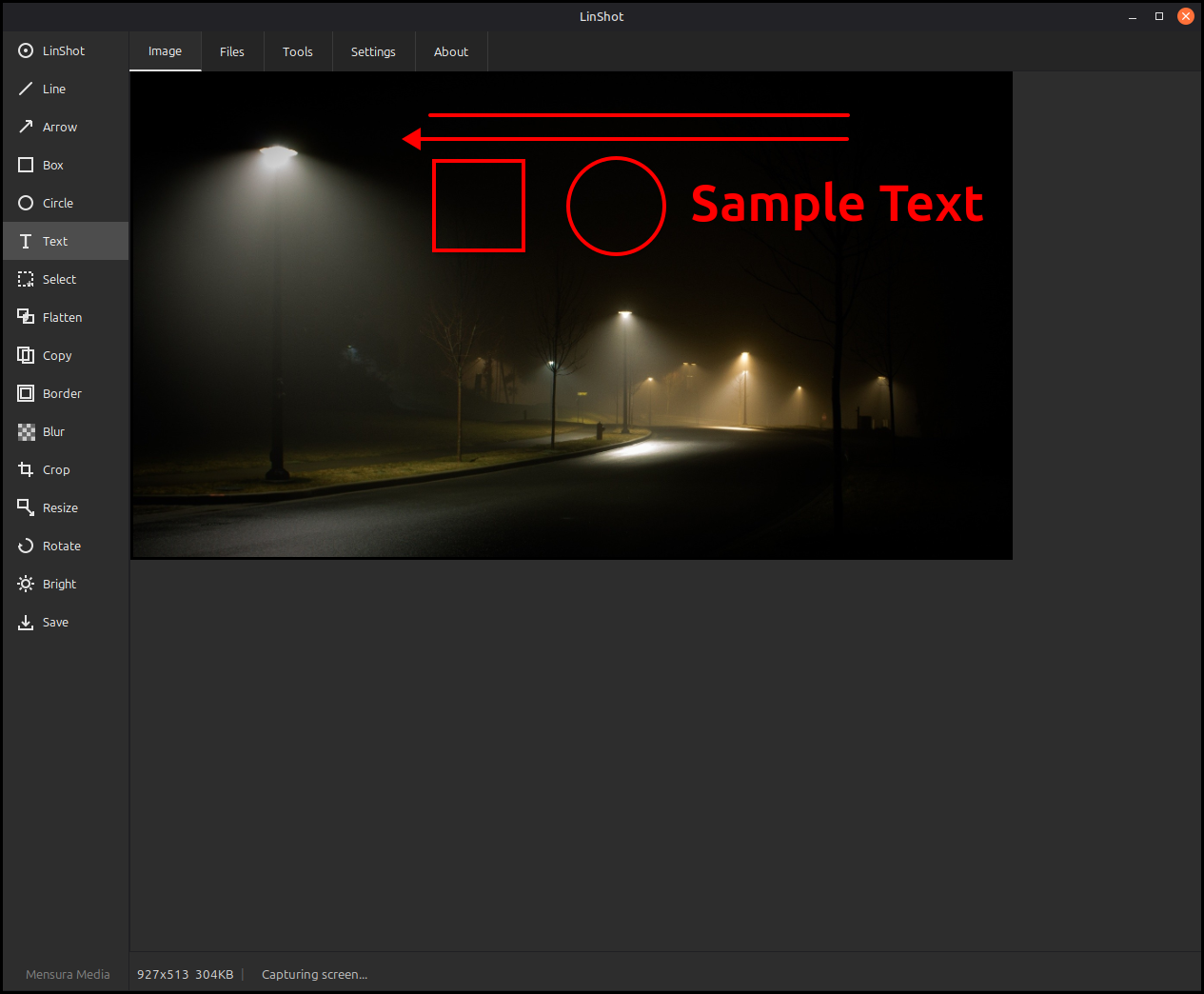Screen dimensions: 1204x994
Task: Add a Border to the image
Action: (66, 393)
